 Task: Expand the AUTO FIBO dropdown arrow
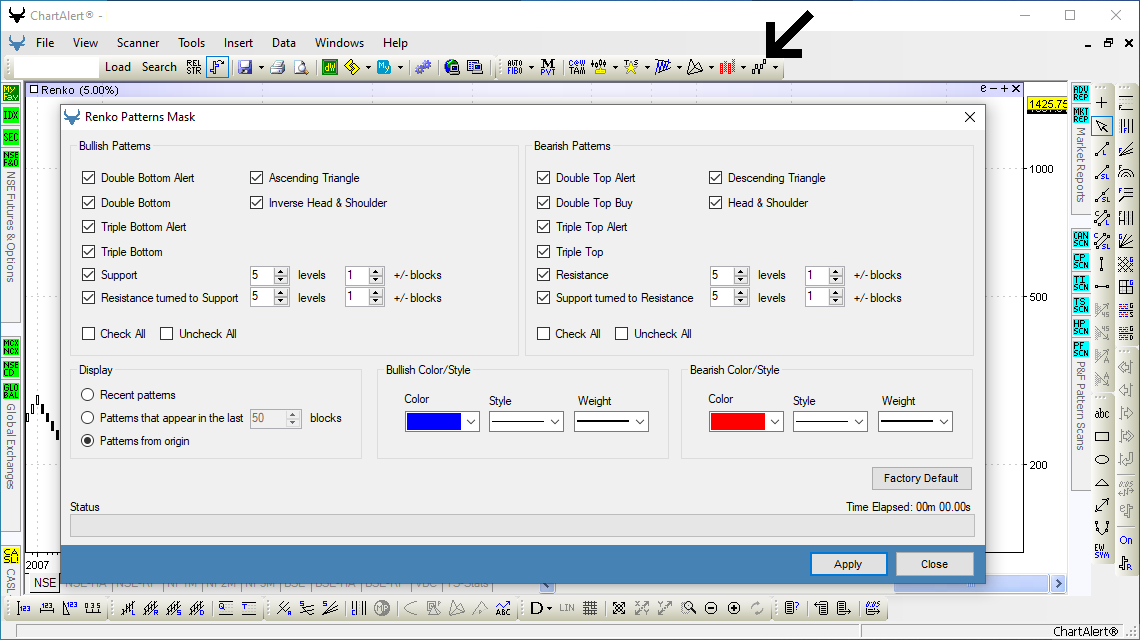point(531,68)
